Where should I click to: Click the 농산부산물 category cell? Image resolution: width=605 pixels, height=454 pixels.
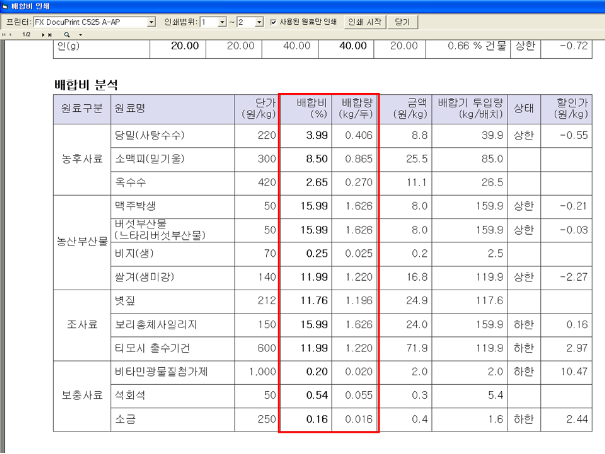82,241
